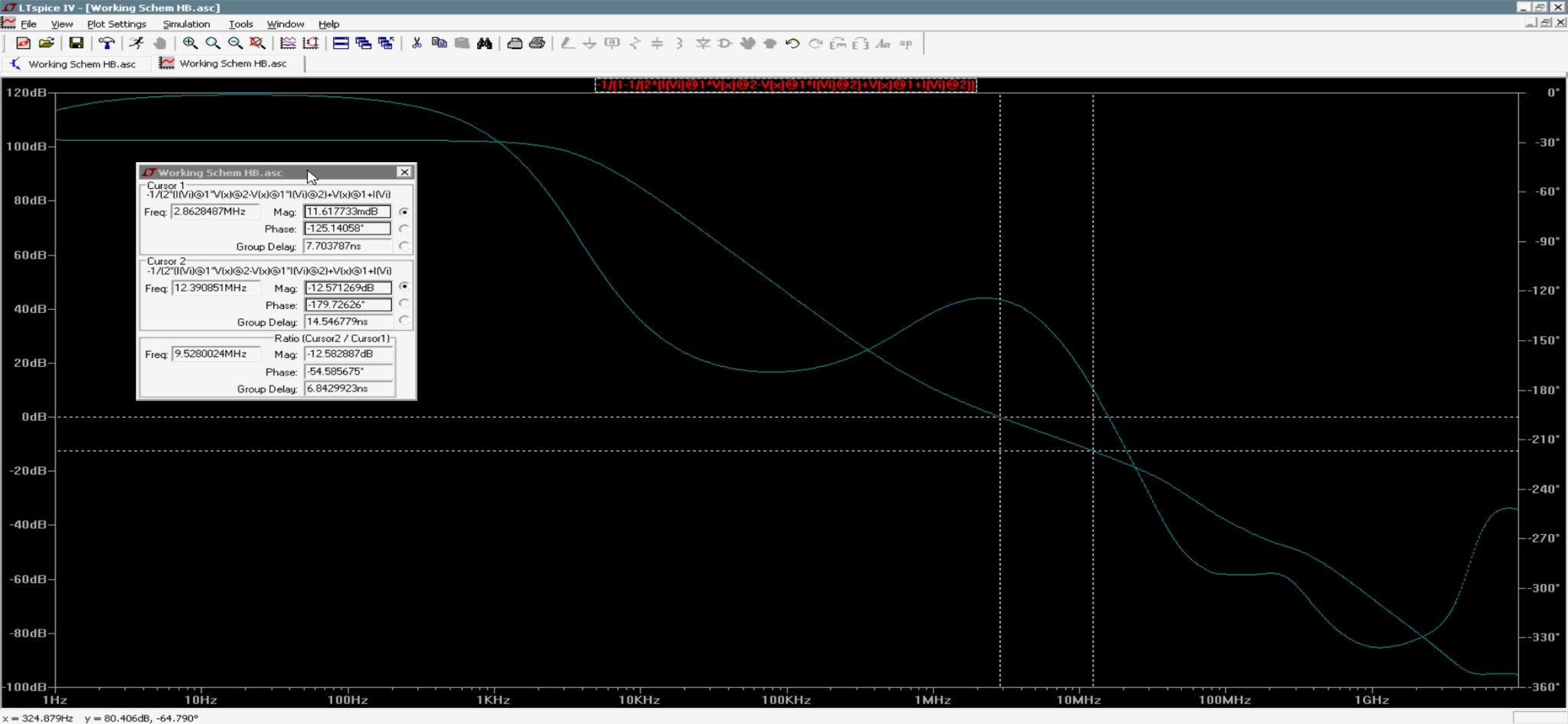Click the New Schematic toolbar icon
Image resolution: width=1568 pixels, height=724 pixels.
click(x=23, y=44)
